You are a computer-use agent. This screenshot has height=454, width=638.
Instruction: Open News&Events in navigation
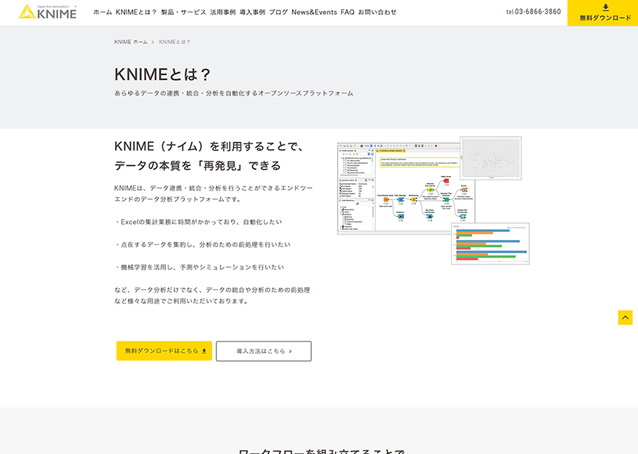314,12
